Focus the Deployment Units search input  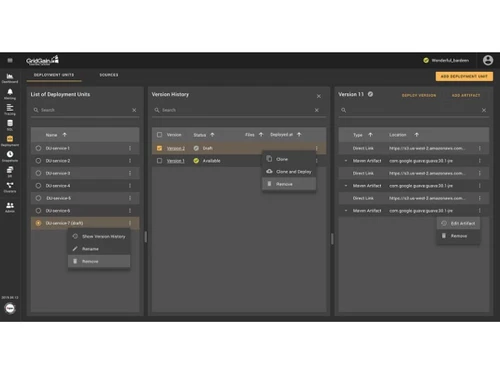85,110
